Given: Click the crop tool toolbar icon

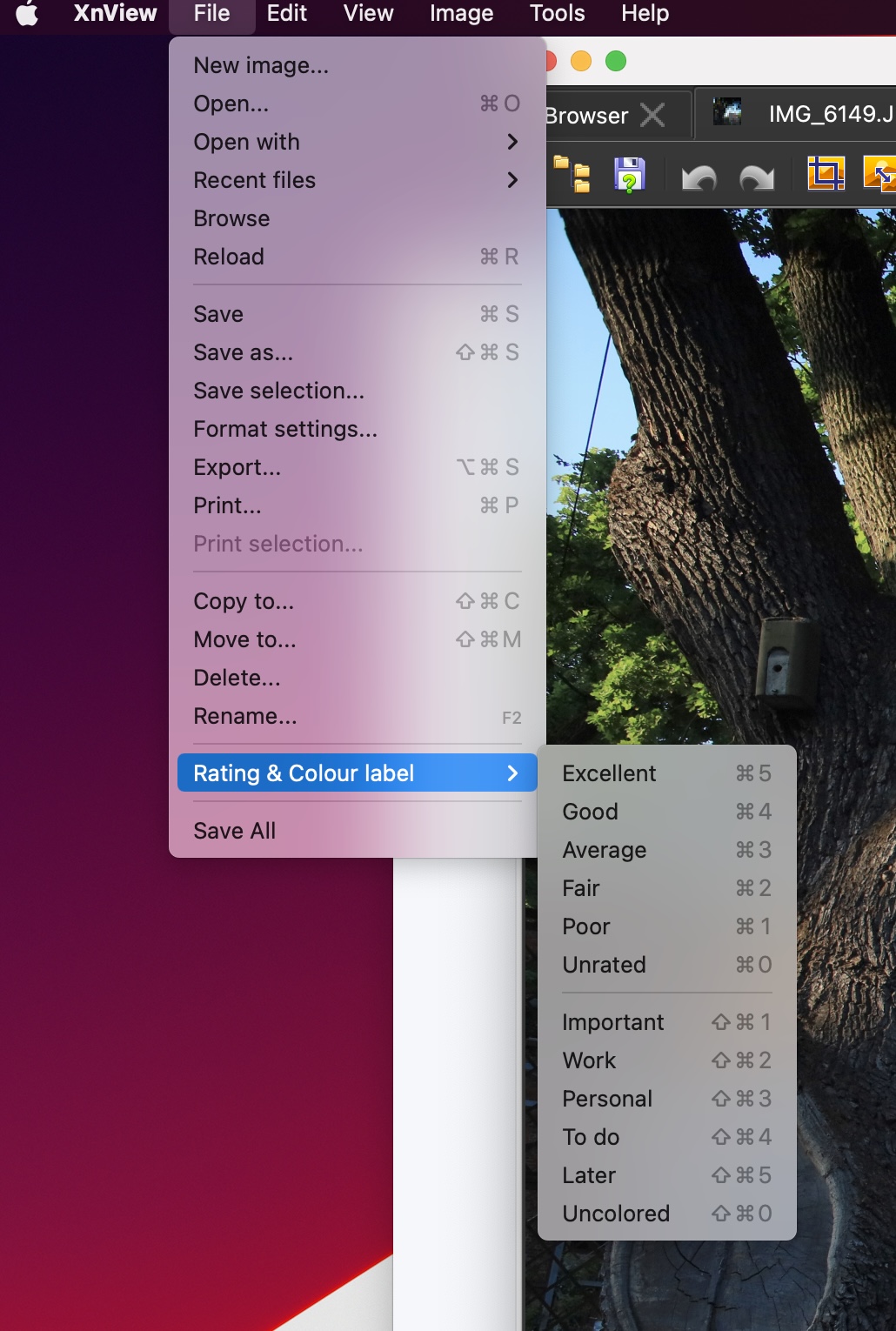Looking at the screenshot, I should (826, 173).
